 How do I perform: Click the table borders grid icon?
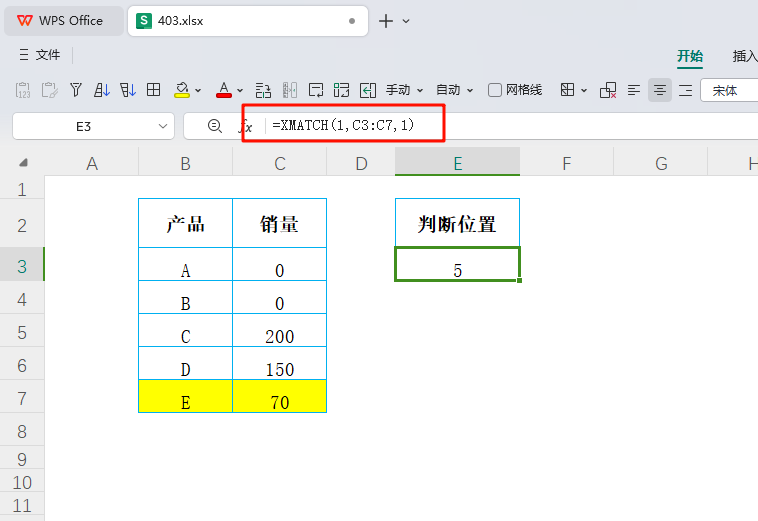coord(154,90)
